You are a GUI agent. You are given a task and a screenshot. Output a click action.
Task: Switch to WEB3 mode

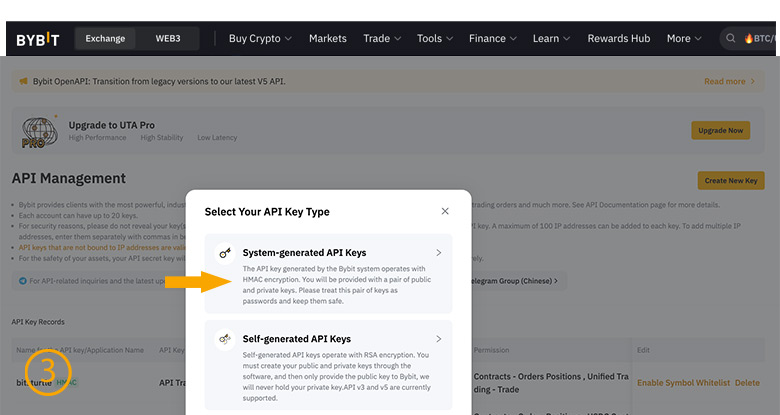pyautogui.click(x=168, y=38)
